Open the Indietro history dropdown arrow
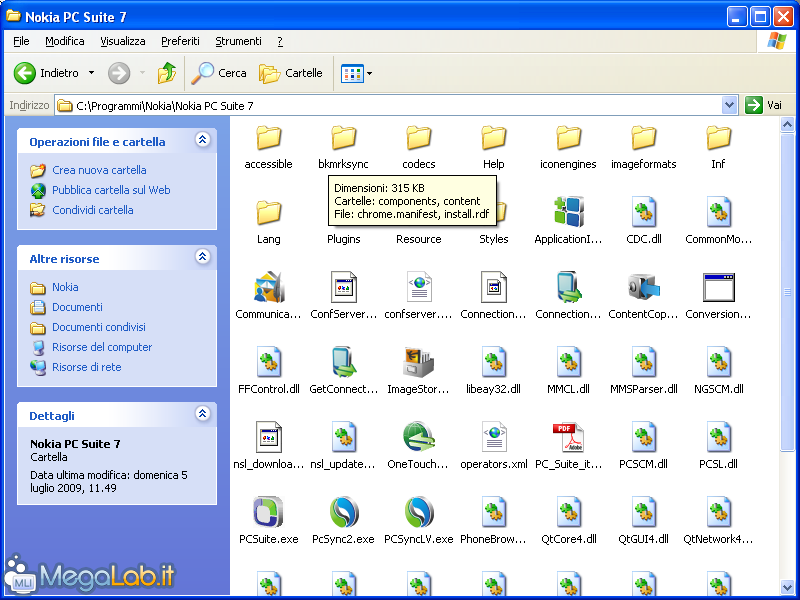Image resolution: width=800 pixels, height=600 pixels. [91, 73]
